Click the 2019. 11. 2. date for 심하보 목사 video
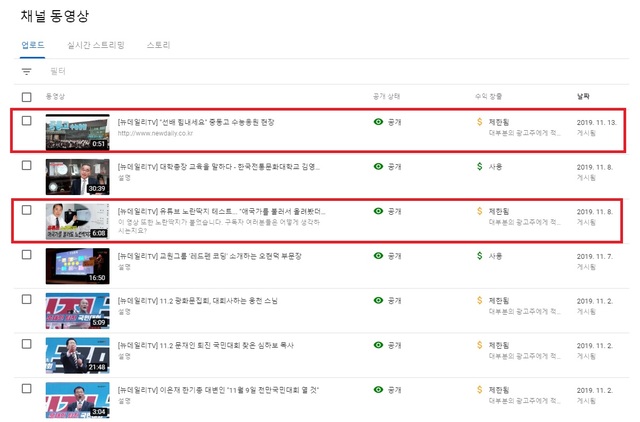The image size is (640, 422). (x=595, y=346)
